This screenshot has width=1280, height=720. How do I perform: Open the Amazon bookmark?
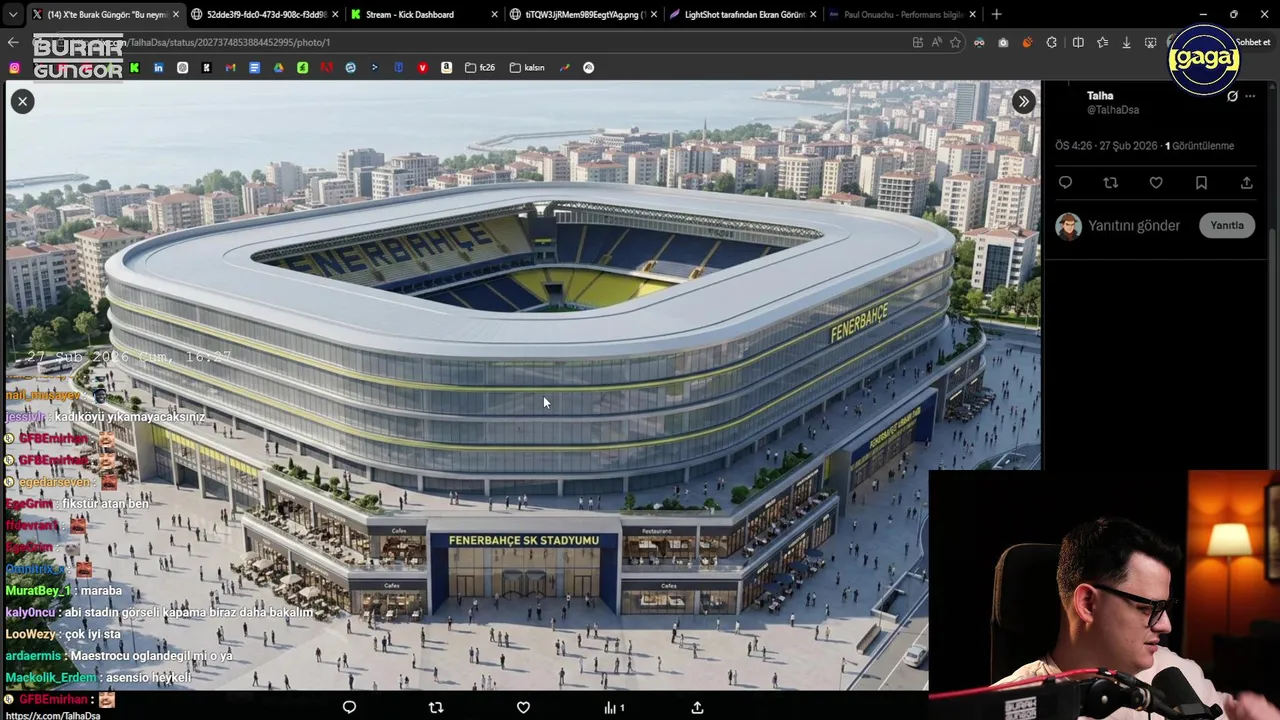pos(446,68)
